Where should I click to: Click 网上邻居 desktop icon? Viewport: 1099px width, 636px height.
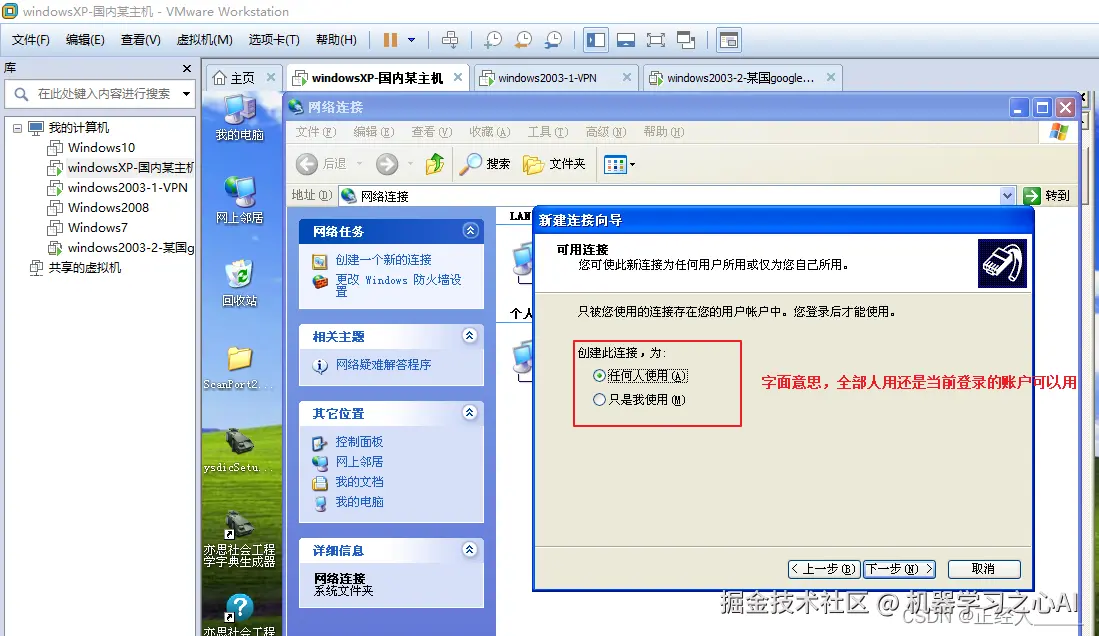240,201
